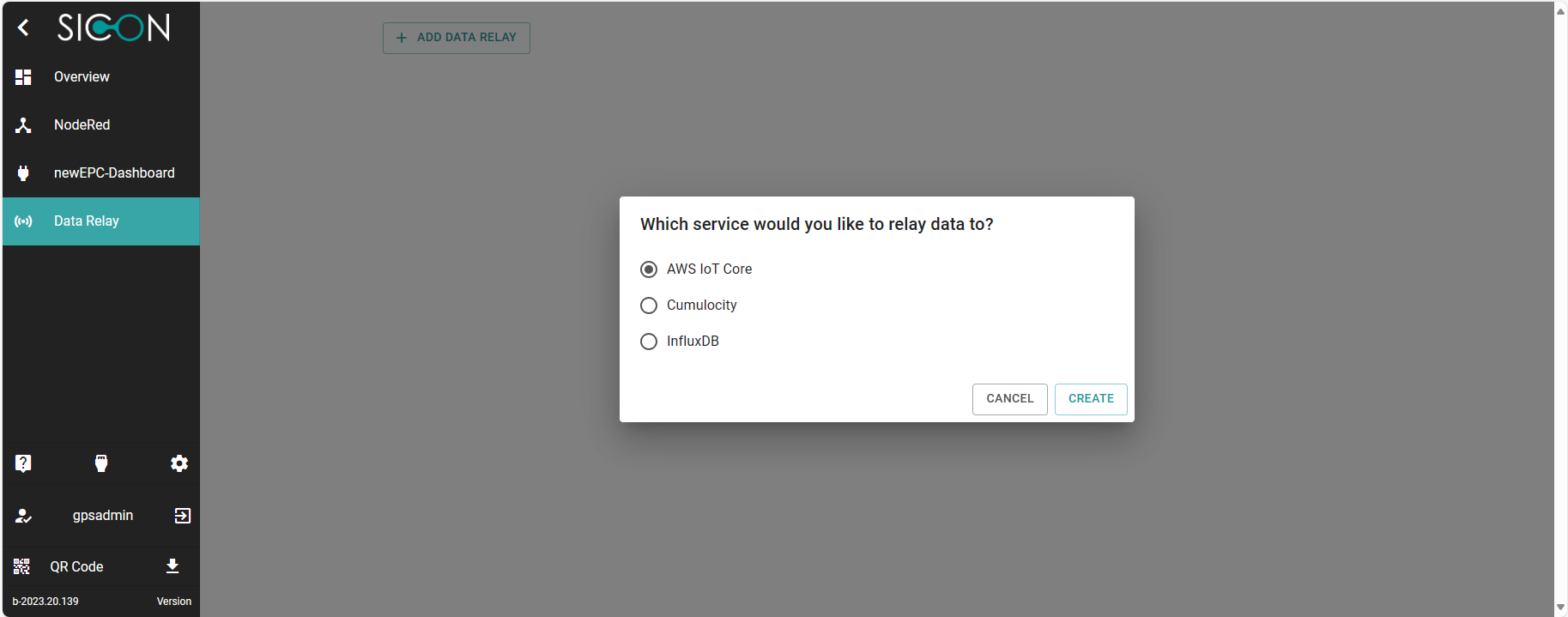Viewport: 1568px width, 617px height.
Task: Go to NodeRed in the sidebar
Action: click(x=82, y=125)
